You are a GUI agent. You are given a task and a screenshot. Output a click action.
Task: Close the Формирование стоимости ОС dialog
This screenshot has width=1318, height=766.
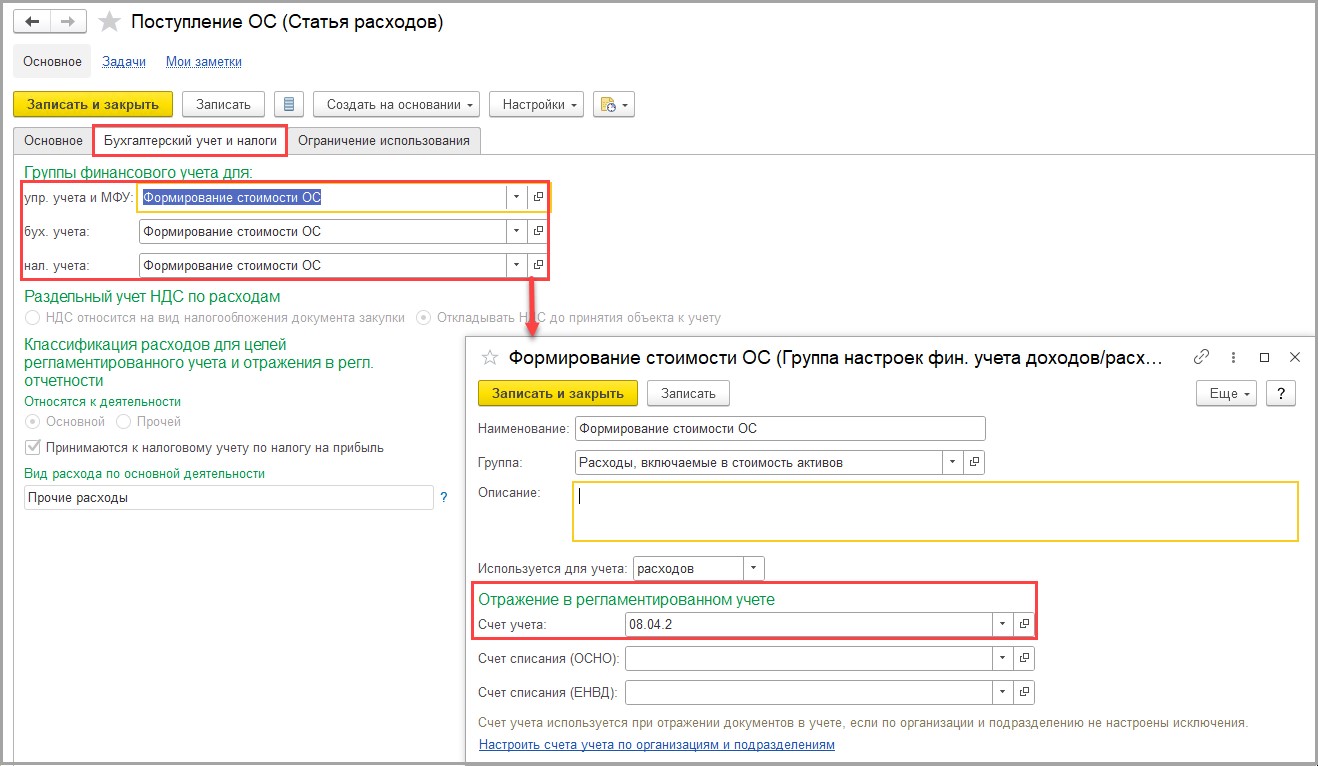[x=1294, y=357]
